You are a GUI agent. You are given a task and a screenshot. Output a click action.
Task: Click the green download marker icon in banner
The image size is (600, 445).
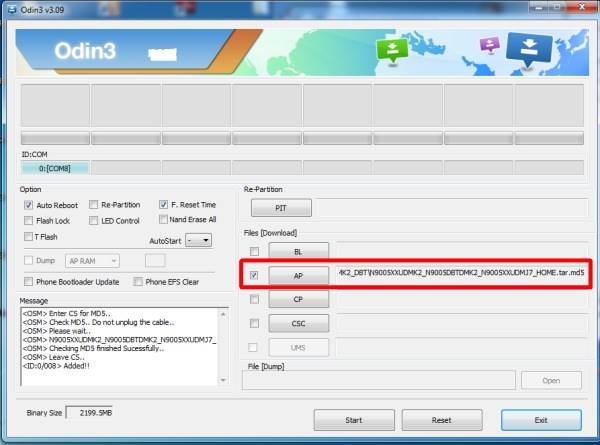click(x=392, y=51)
